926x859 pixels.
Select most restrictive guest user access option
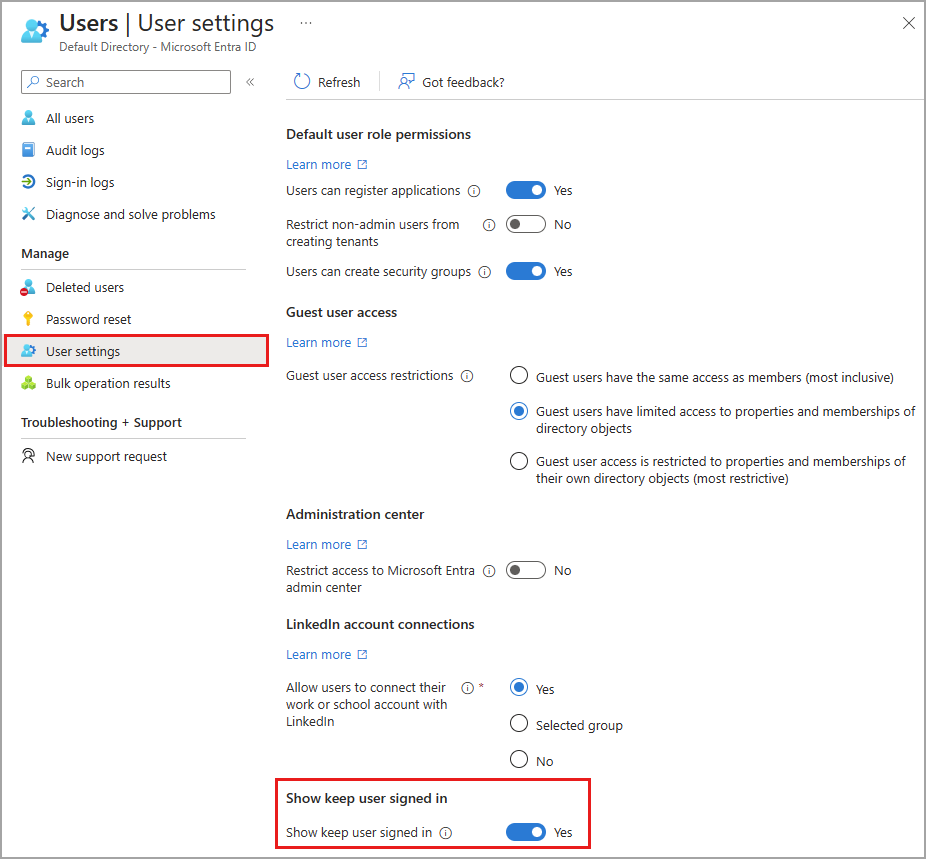519,461
